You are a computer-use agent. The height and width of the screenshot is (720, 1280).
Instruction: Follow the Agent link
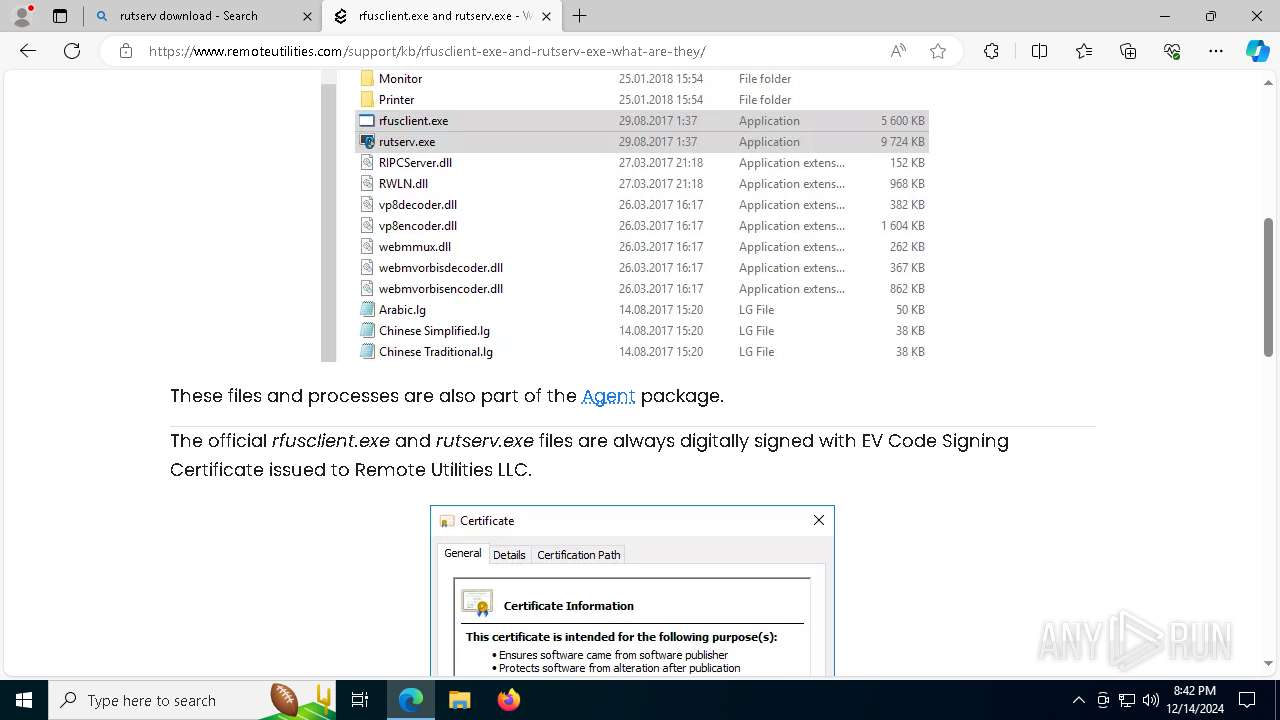coord(608,396)
